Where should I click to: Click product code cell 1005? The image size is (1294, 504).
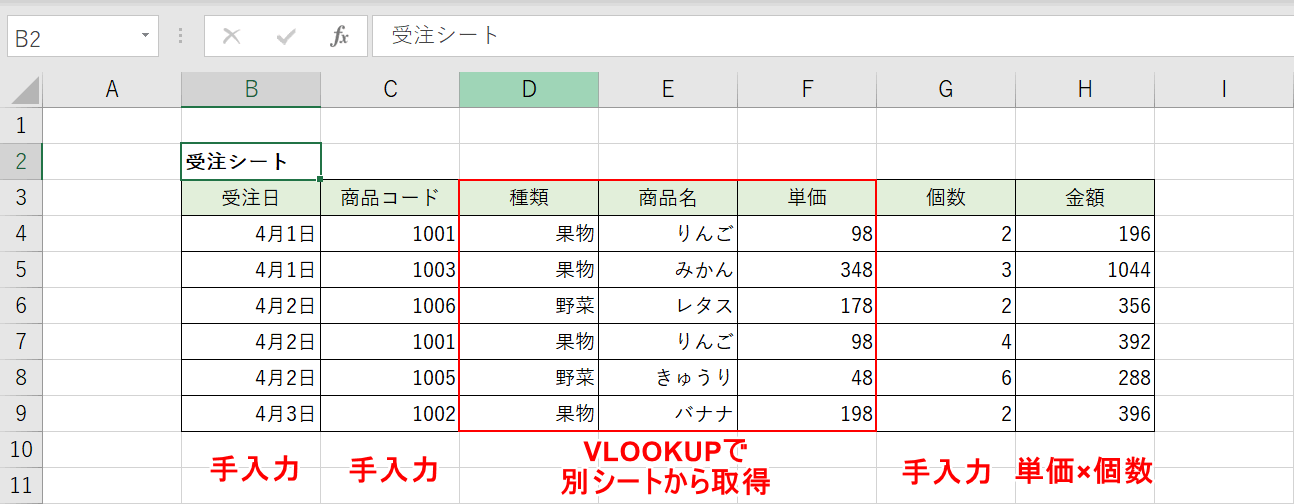(390, 378)
